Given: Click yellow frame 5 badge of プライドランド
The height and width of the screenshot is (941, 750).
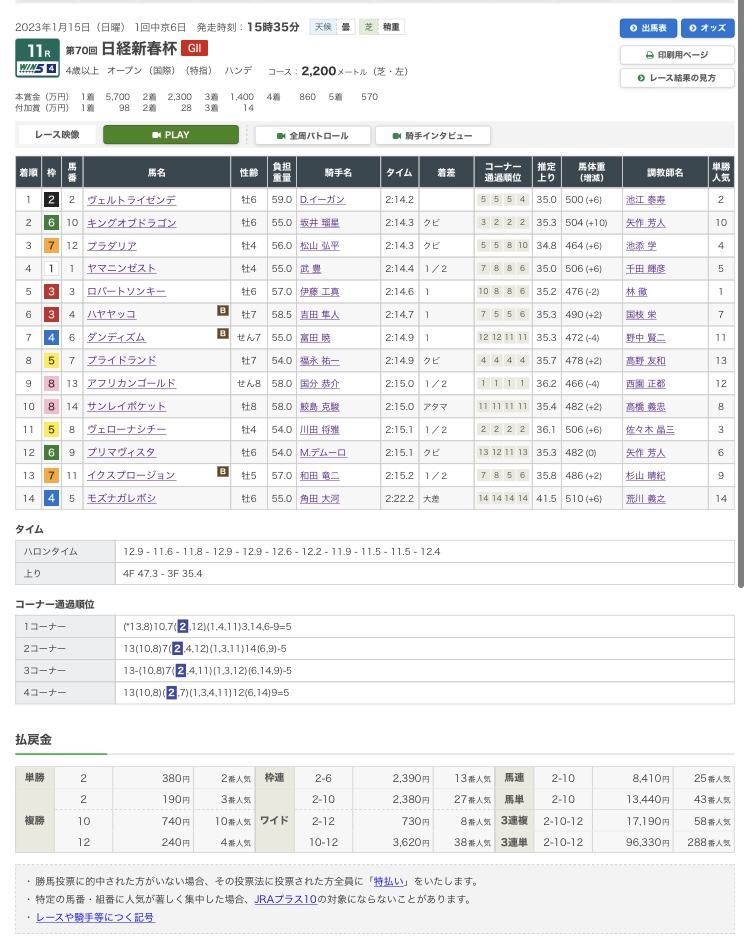Looking at the screenshot, I should pyautogui.click(x=52, y=361).
